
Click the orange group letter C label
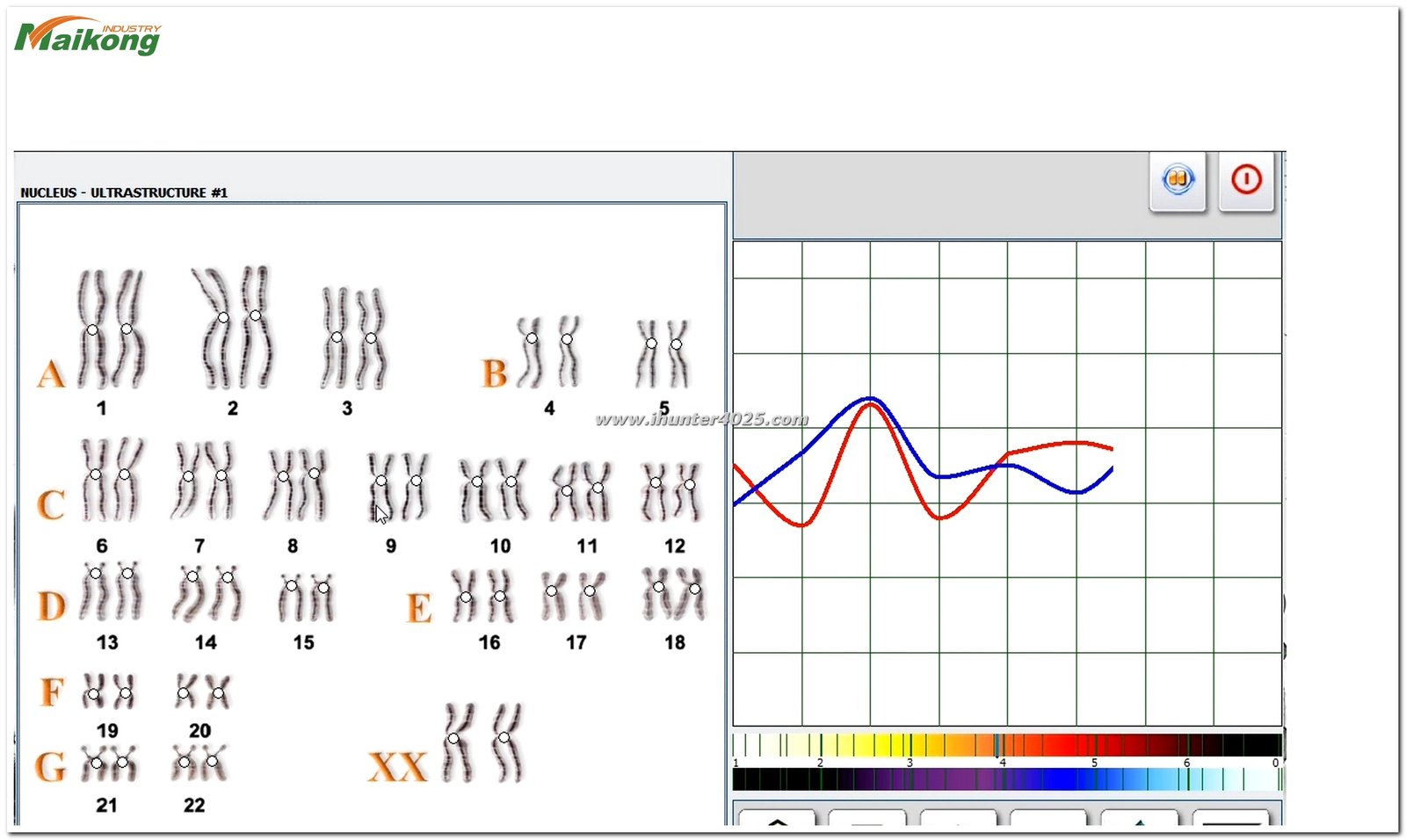(50, 504)
